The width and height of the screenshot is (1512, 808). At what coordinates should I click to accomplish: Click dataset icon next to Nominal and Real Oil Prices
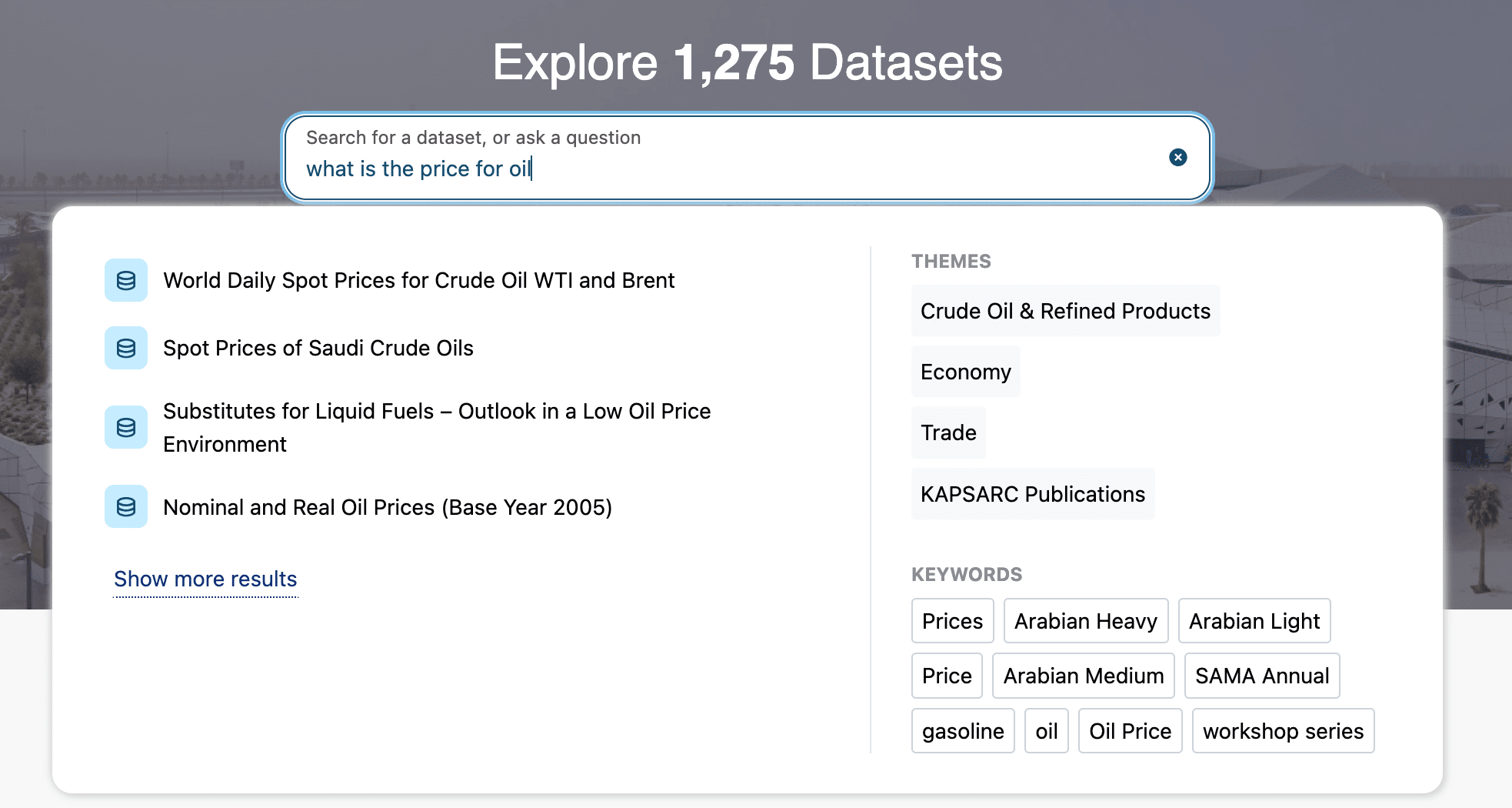[x=126, y=506]
